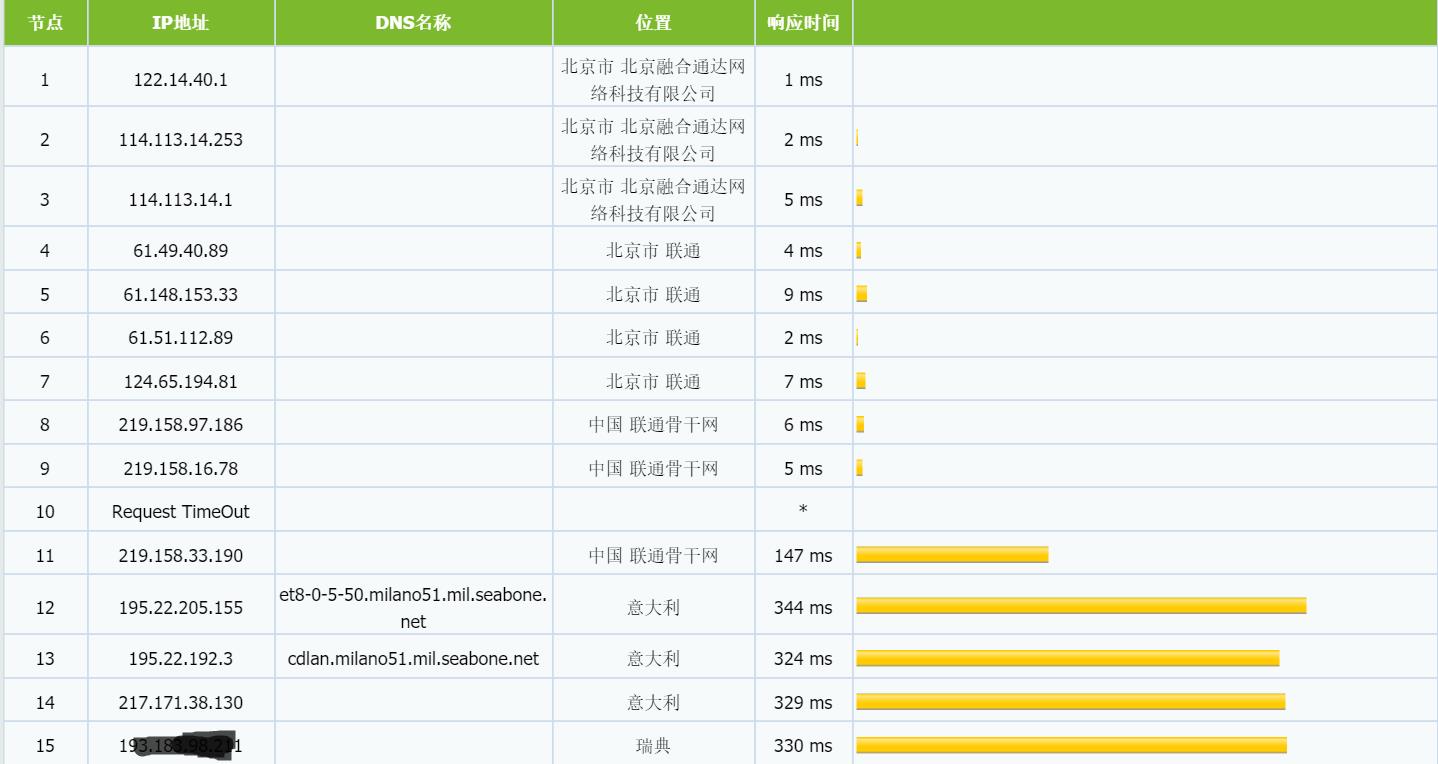
Task: Select IP address 114.113.14.253
Action: pyautogui.click(x=181, y=140)
